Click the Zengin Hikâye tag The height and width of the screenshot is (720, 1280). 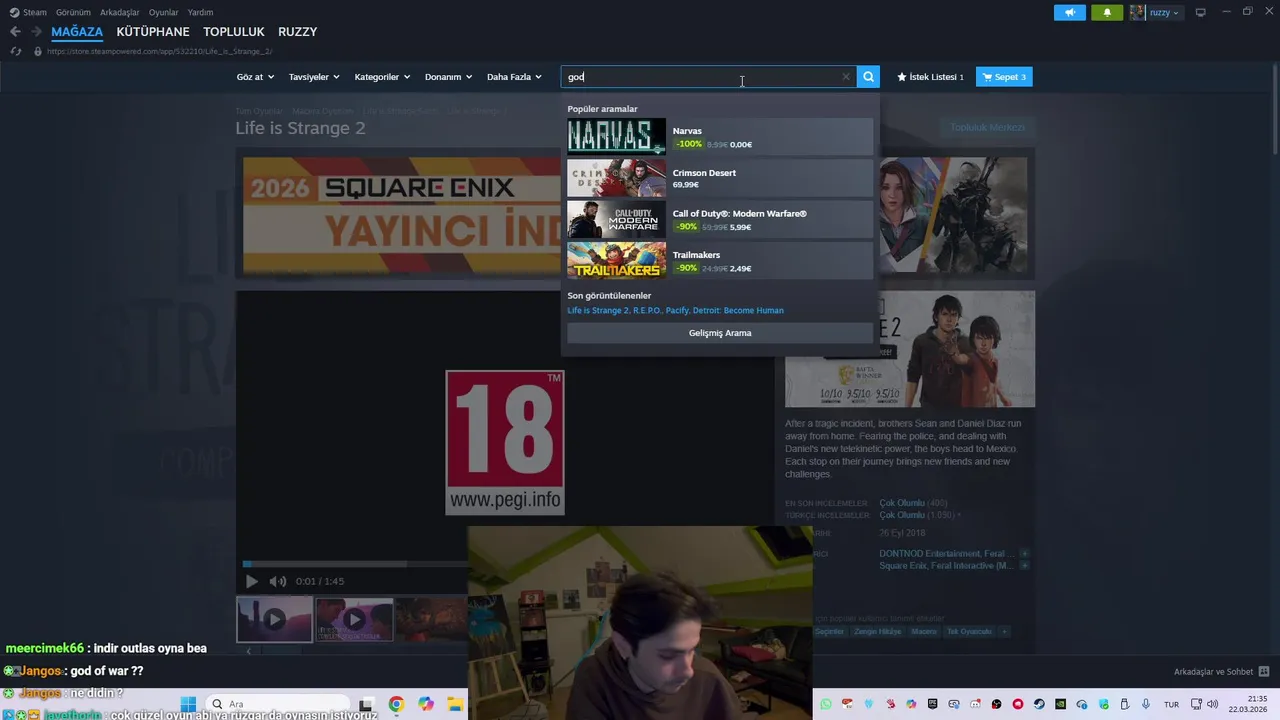point(877,631)
